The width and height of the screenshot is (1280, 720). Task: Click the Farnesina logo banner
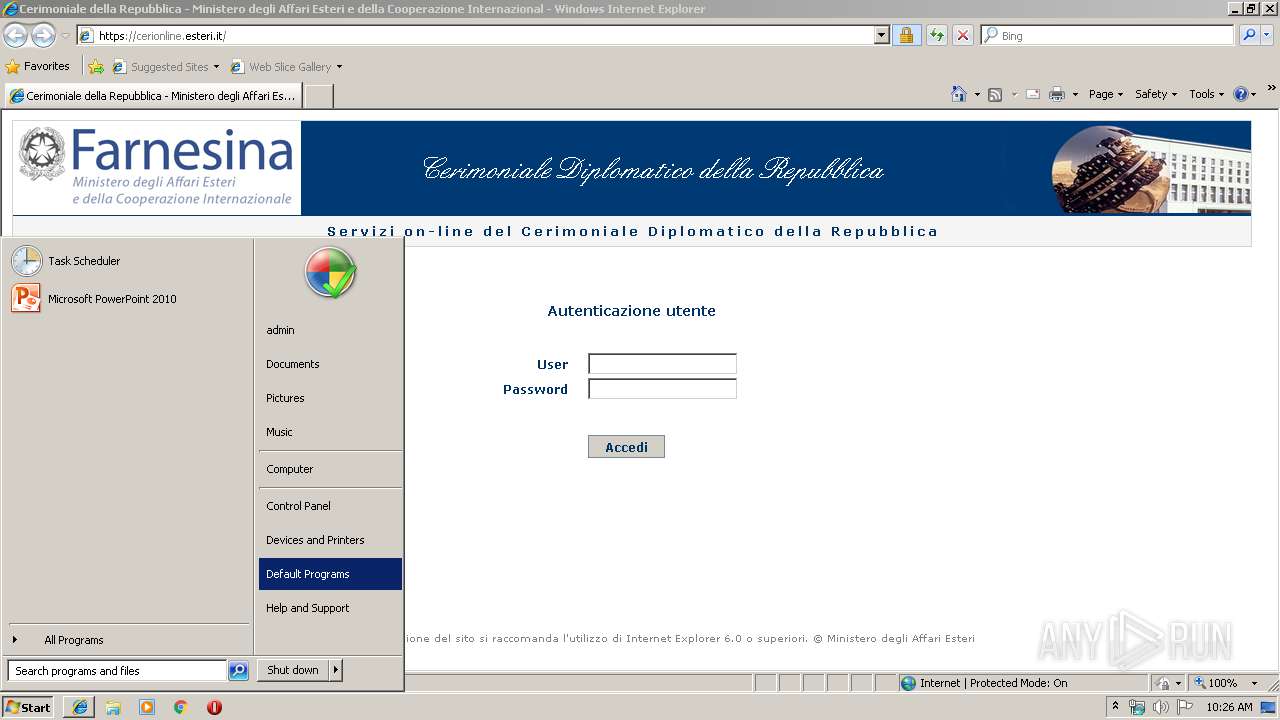(x=157, y=168)
